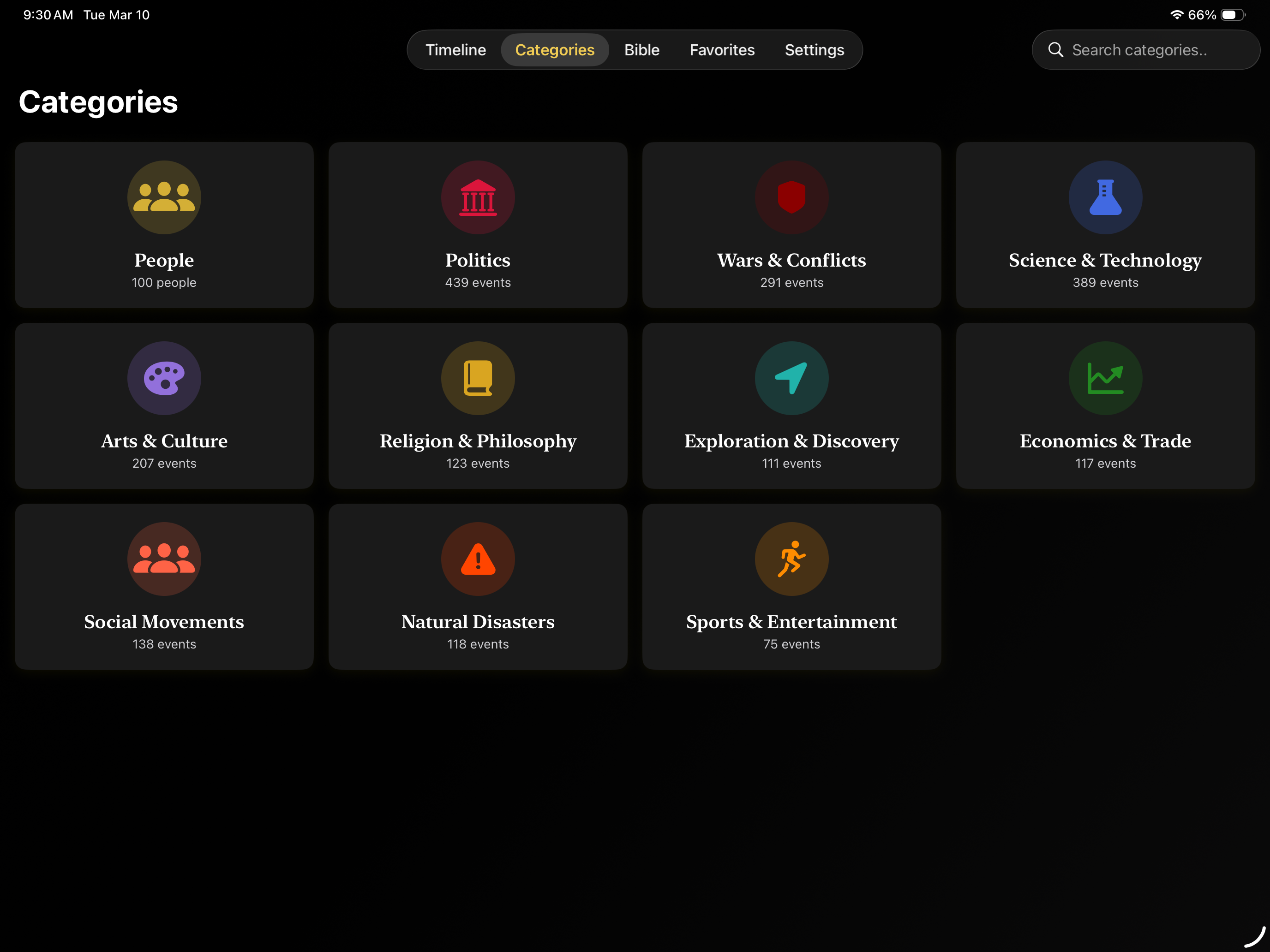Viewport: 1270px width, 952px height.
Task: Select the Wars & Conflicts title
Action: (x=792, y=260)
